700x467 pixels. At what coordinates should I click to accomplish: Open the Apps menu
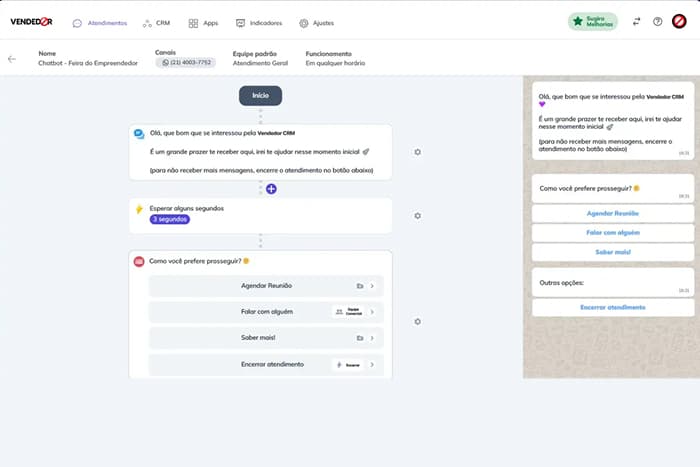[203, 23]
